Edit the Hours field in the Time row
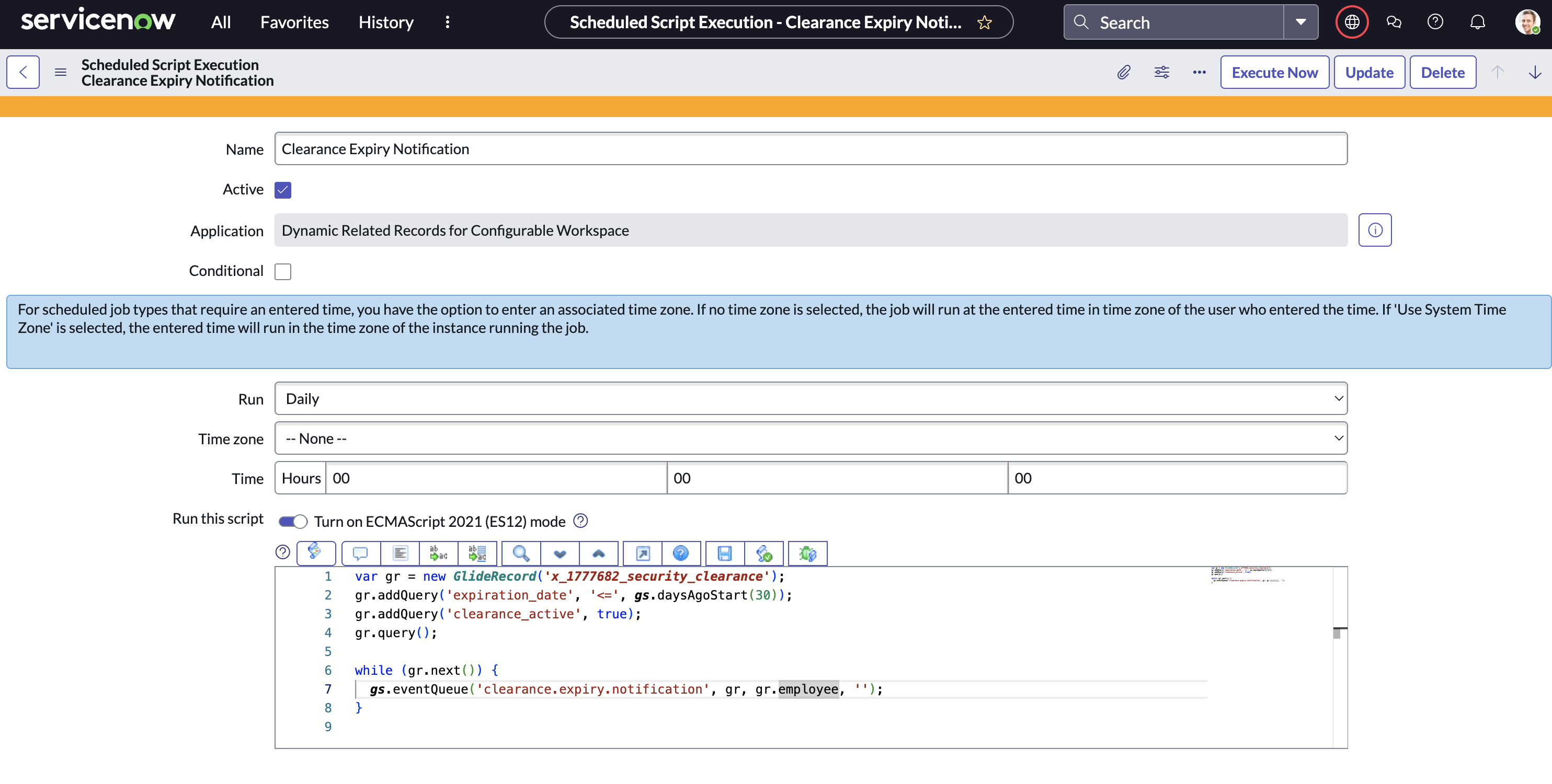Image resolution: width=1552 pixels, height=784 pixels. click(x=495, y=478)
